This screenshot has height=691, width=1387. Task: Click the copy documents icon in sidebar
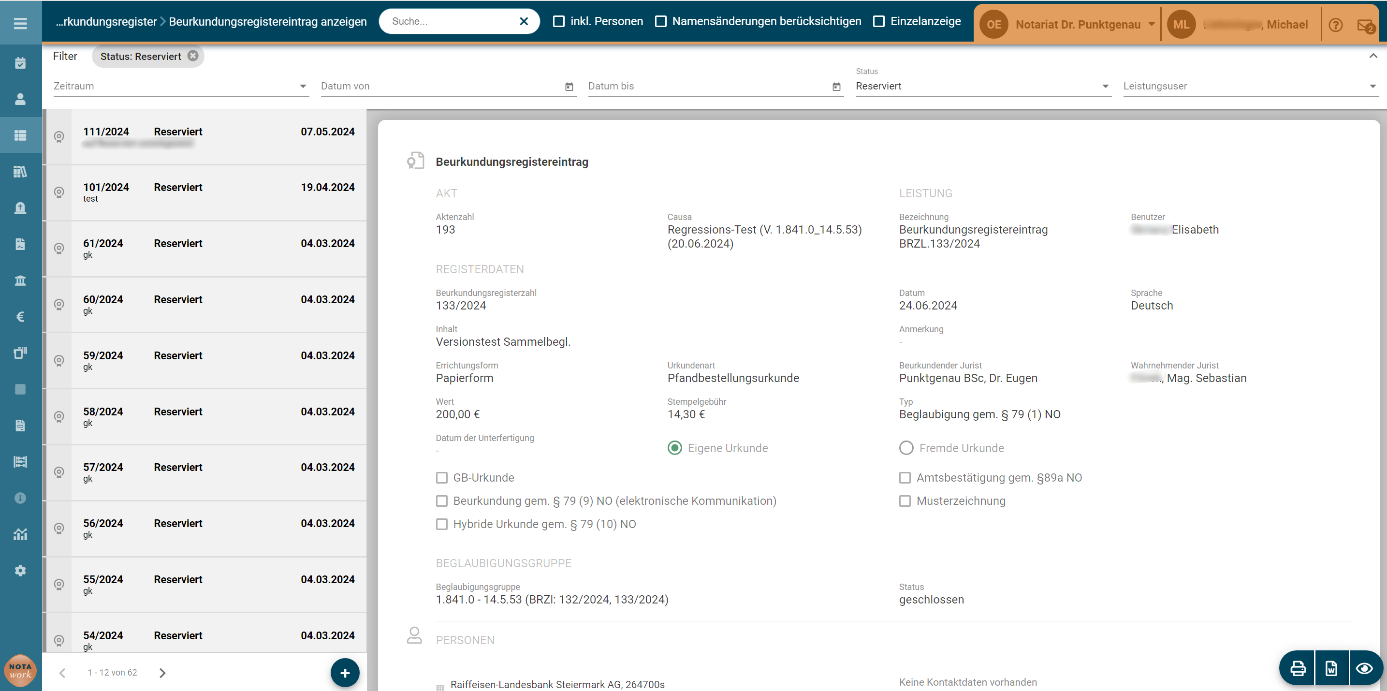[20, 353]
